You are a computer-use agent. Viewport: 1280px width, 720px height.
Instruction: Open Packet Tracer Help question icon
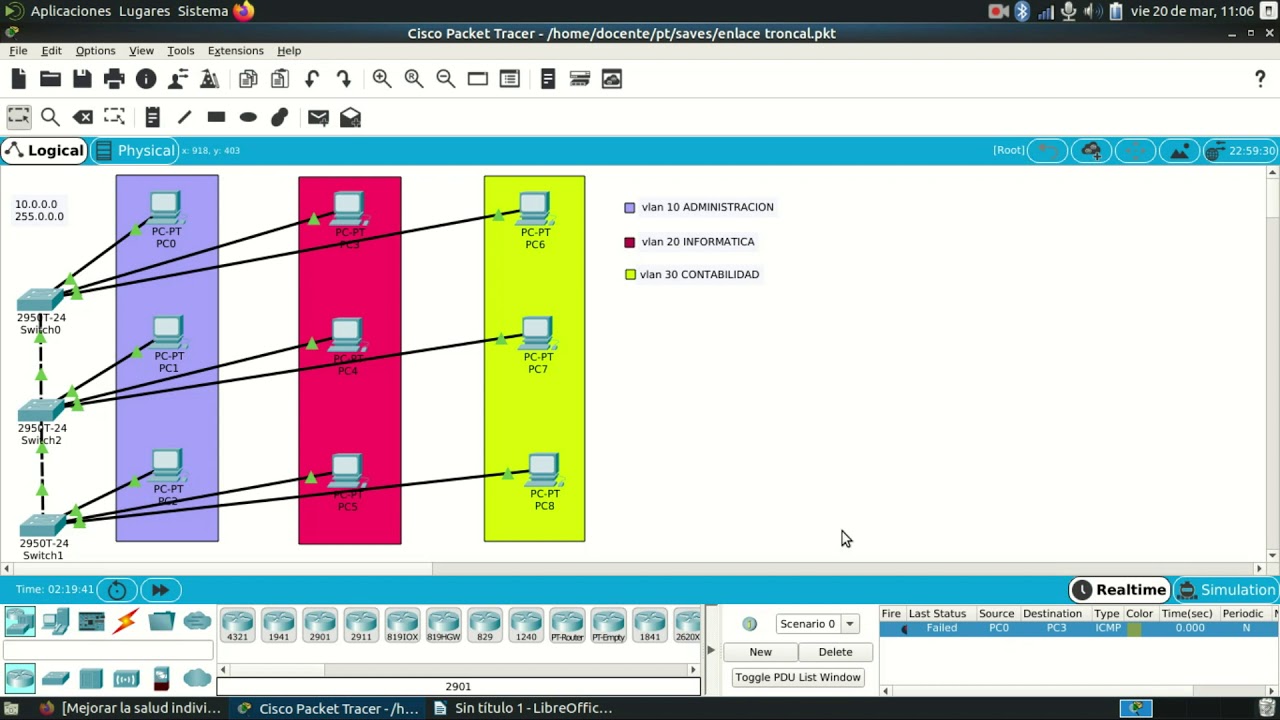[x=1260, y=79]
